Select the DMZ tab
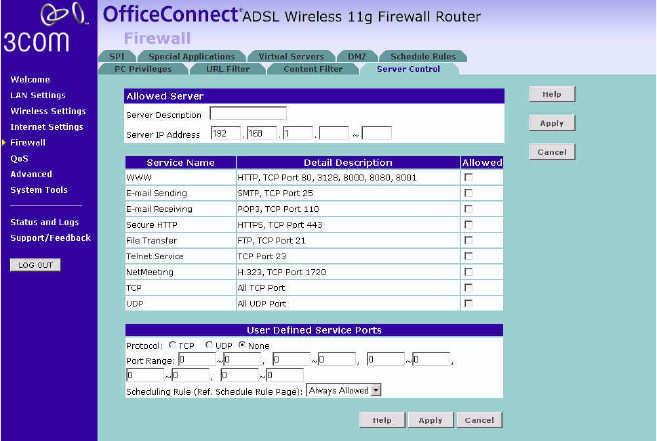Viewport: 657px width, 441px height. coord(357,56)
